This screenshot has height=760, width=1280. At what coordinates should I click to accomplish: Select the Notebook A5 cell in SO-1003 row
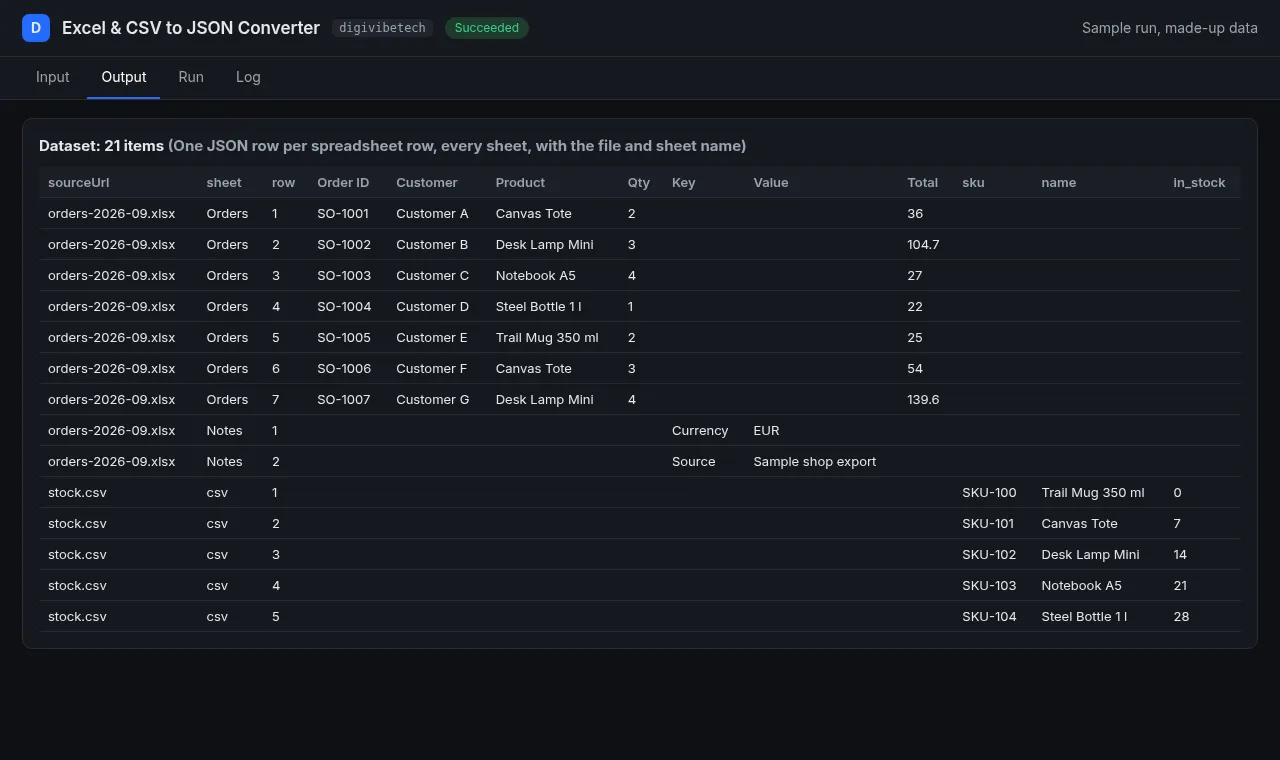pyautogui.click(x=536, y=275)
